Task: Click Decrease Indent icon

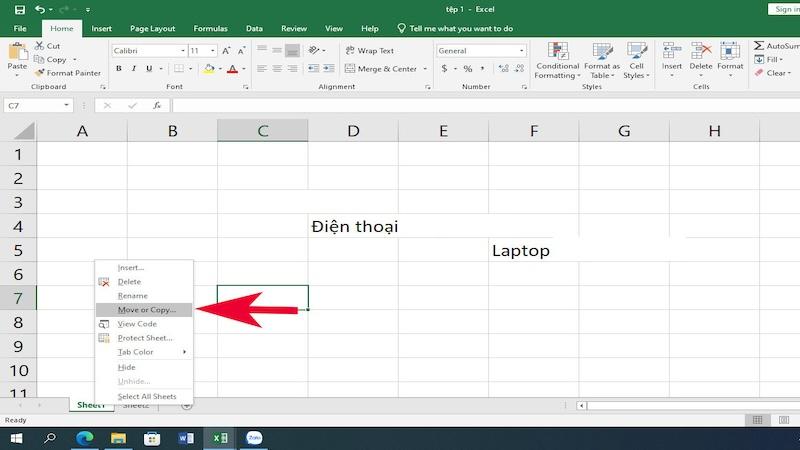Action: click(x=313, y=68)
